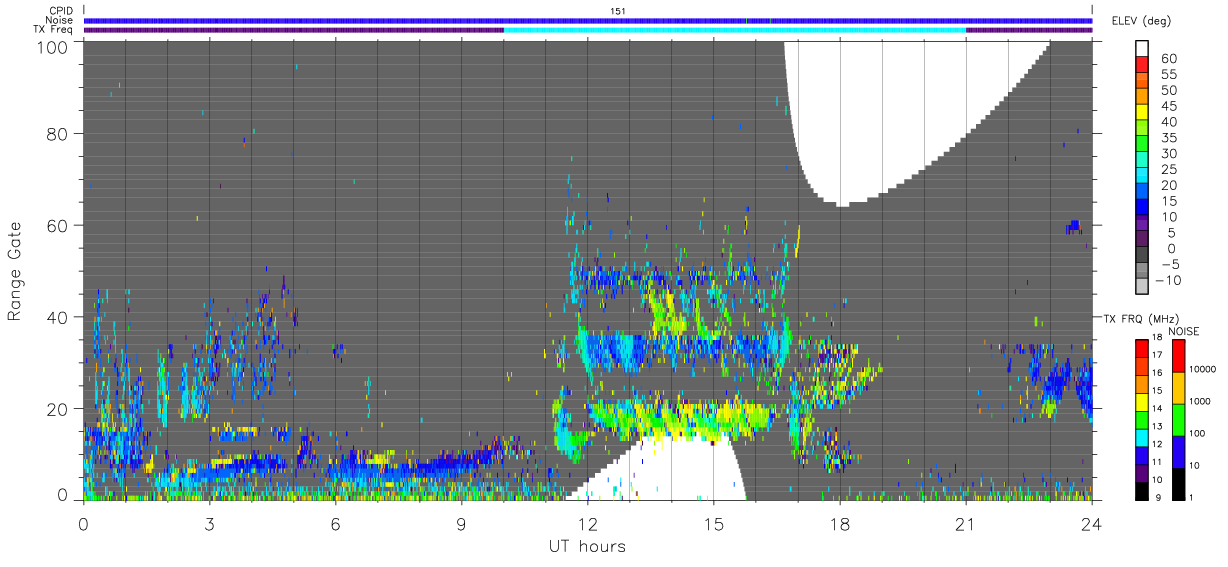The width and height of the screenshot is (1228, 567).
Task: Pick the yellow TX FRQ swatch between 14 and 15
Action: coord(1144,401)
